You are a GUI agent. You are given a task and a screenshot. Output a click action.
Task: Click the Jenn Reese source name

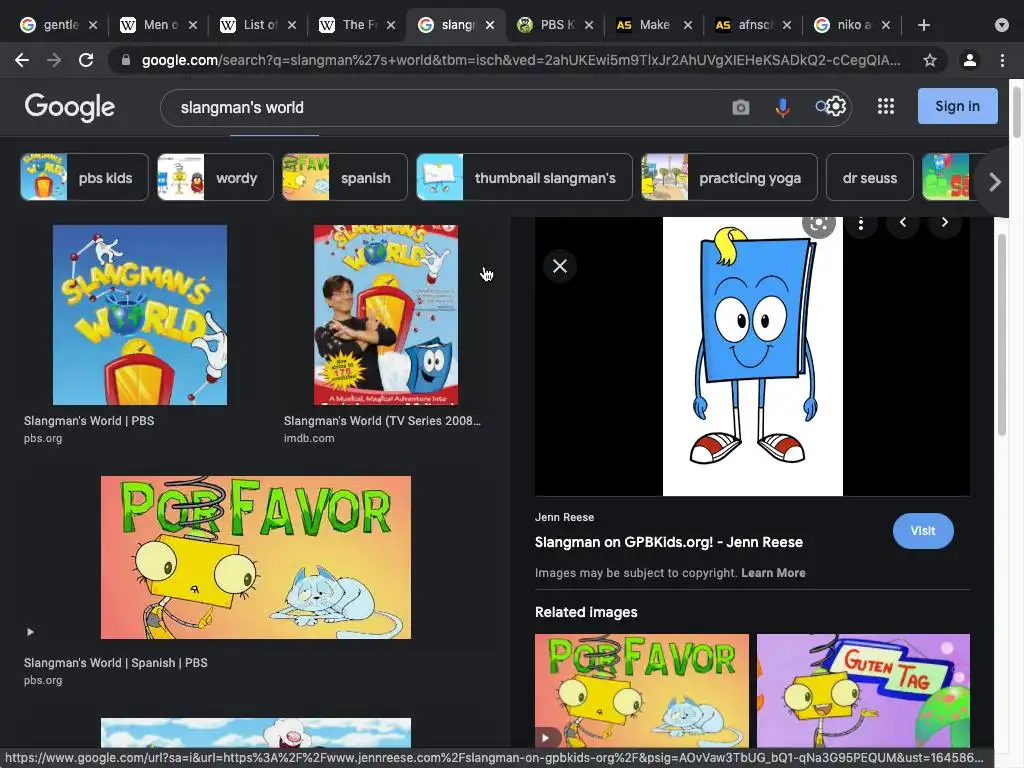(x=564, y=517)
